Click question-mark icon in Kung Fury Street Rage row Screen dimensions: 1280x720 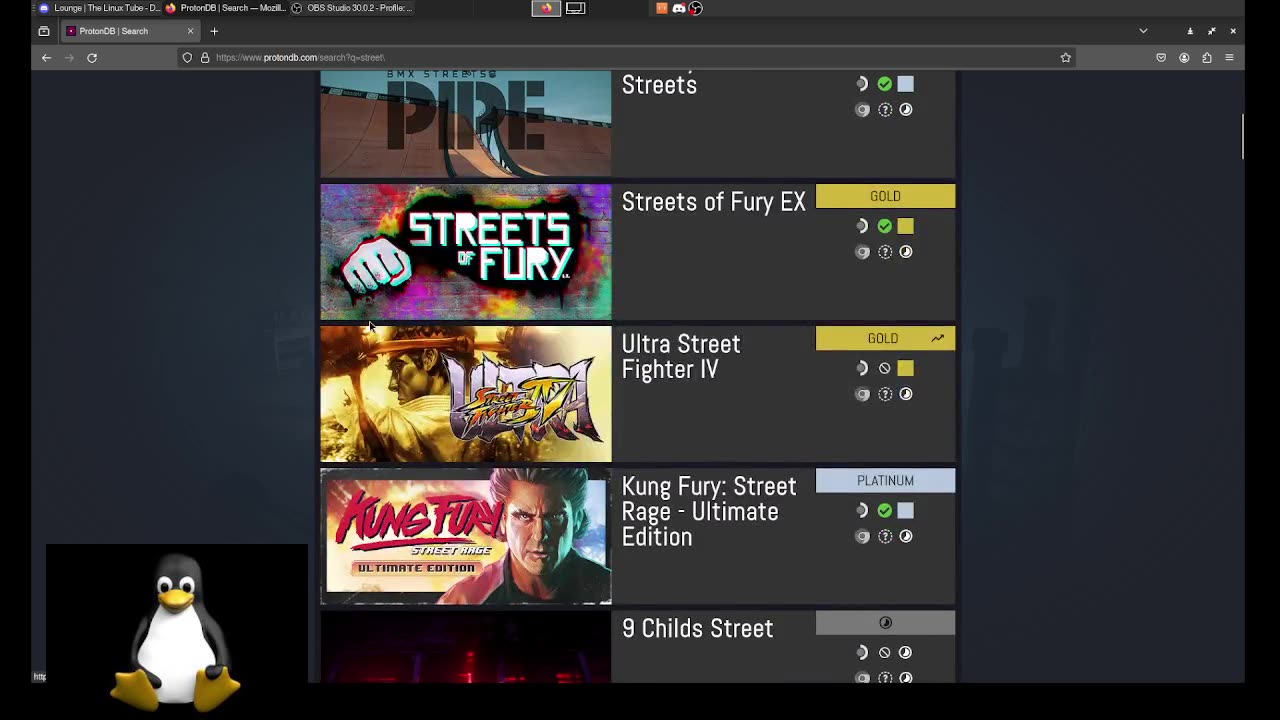tap(884, 536)
